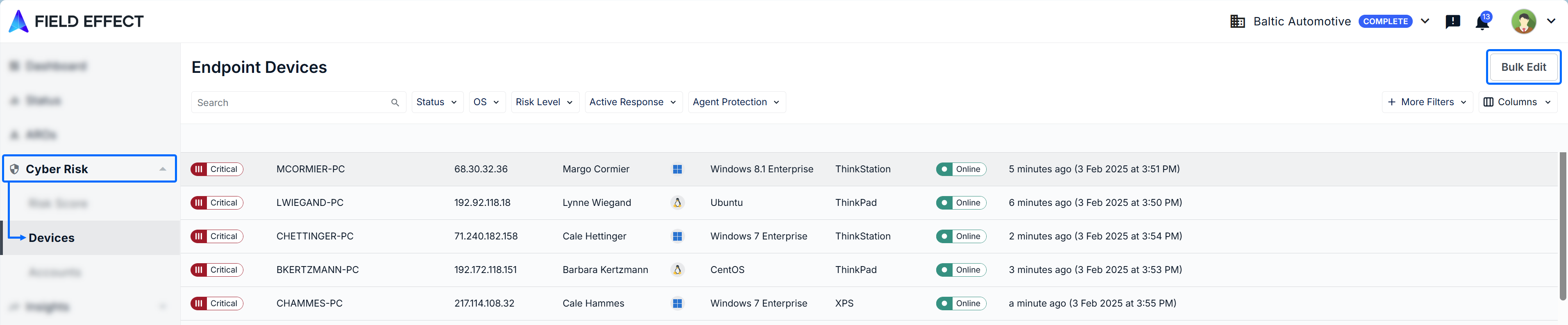The image size is (1568, 325).
Task: Select Devices in the sidebar
Action: click(x=52, y=238)
